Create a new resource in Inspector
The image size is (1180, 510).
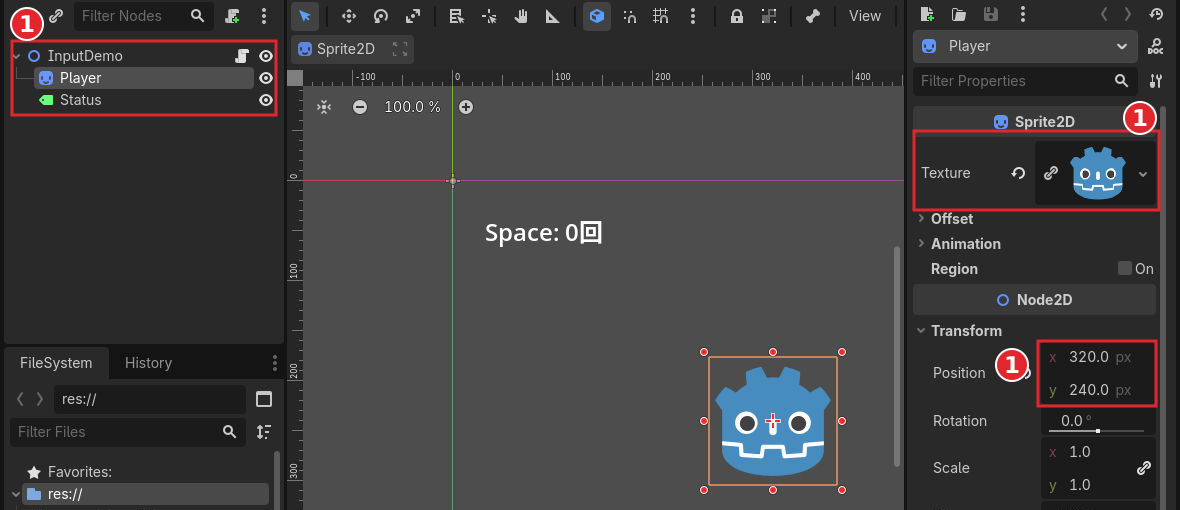point(927,14)
